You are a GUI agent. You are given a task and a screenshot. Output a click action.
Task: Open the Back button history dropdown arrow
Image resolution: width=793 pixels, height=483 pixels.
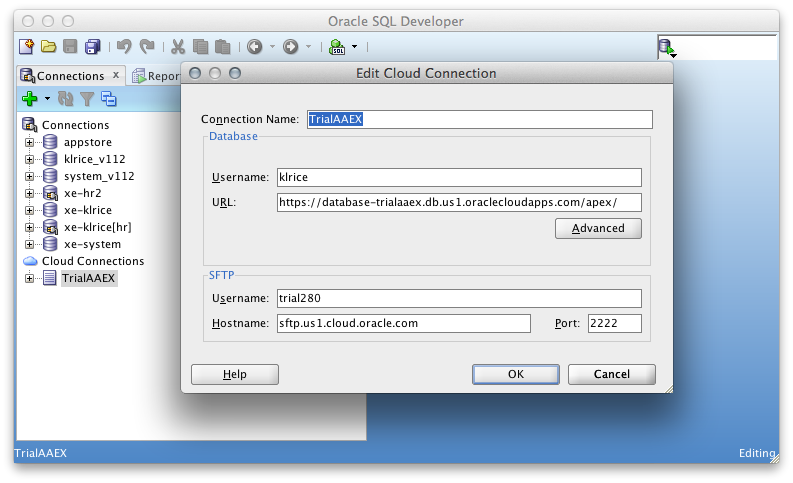(x=272, y=47)
